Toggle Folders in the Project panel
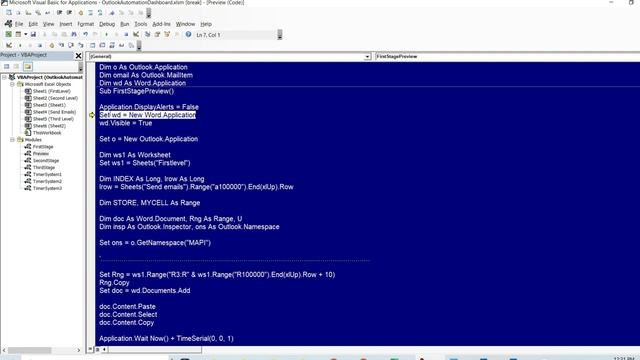This screenshot has height=360, width=640. point(27,66)
